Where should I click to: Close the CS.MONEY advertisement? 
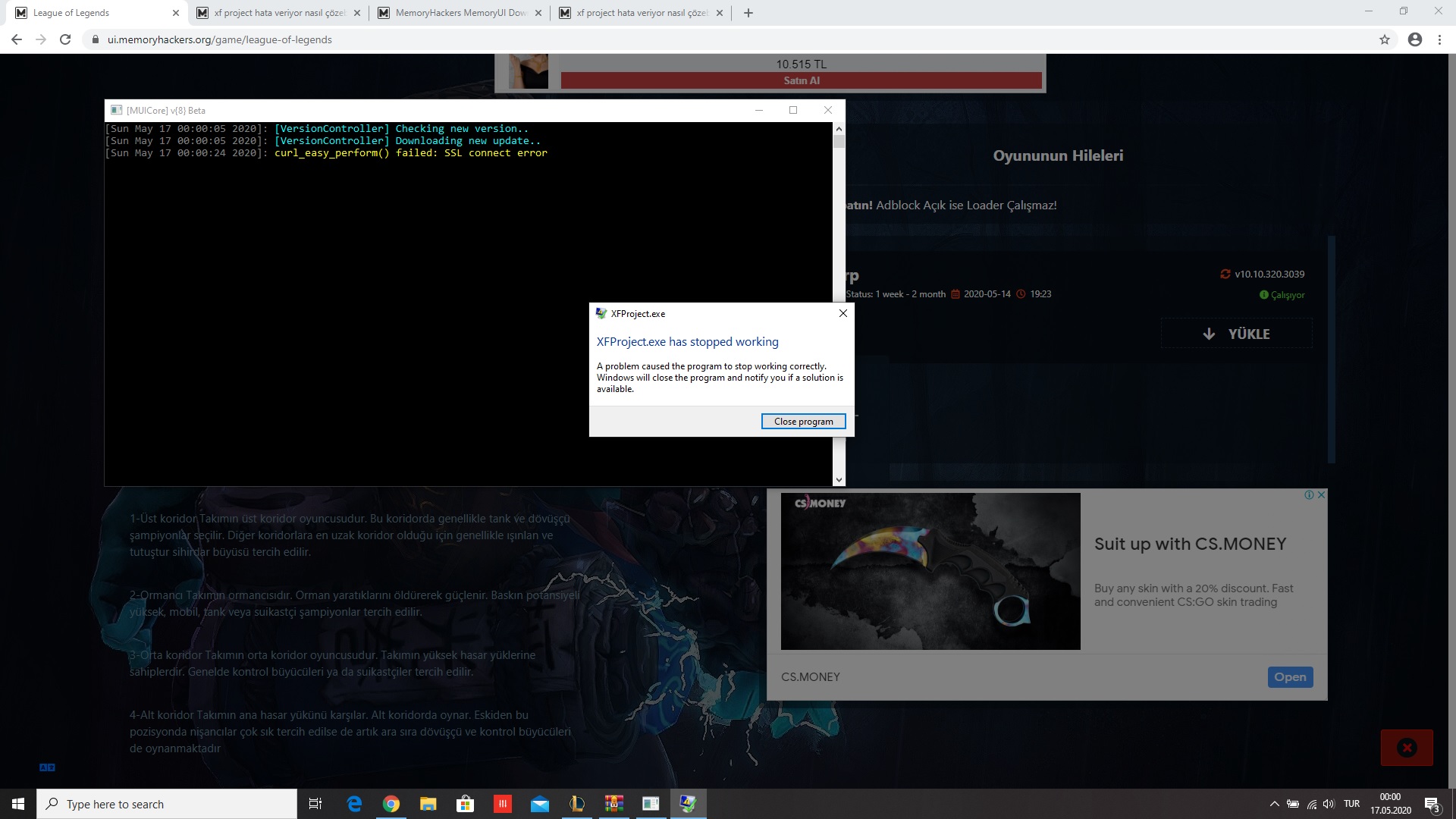(1321, 494)
